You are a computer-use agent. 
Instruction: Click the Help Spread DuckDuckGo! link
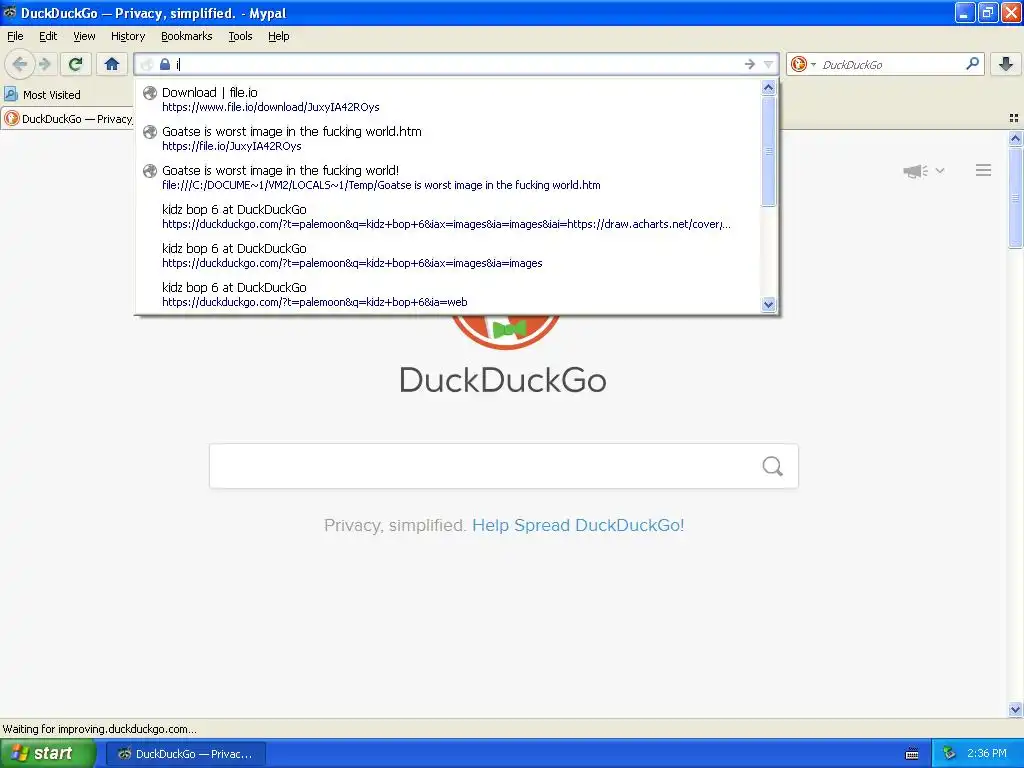pyautogui.click(x=578, y=525)
